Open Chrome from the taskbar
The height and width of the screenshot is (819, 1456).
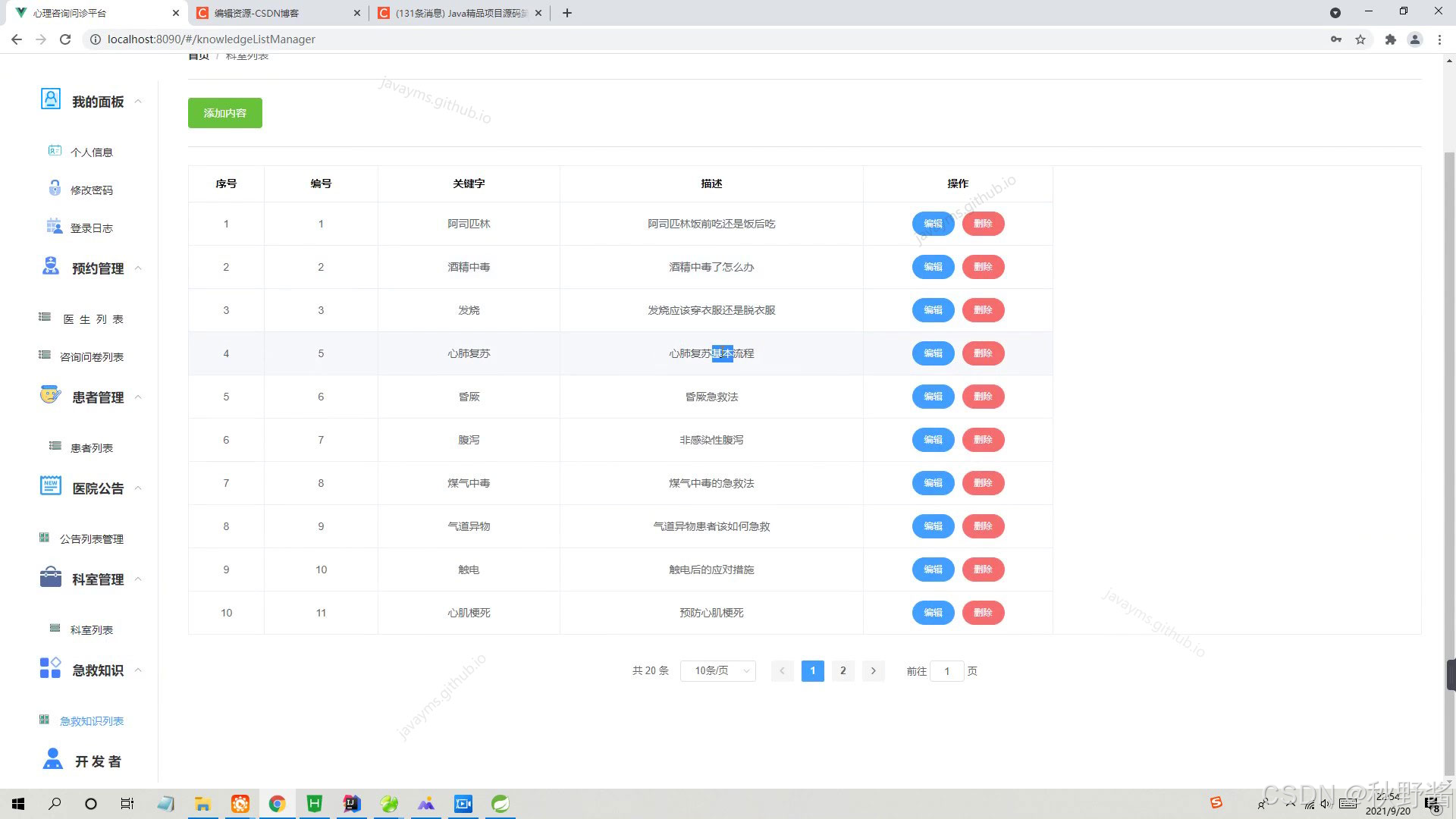click(x=277, y=804)
